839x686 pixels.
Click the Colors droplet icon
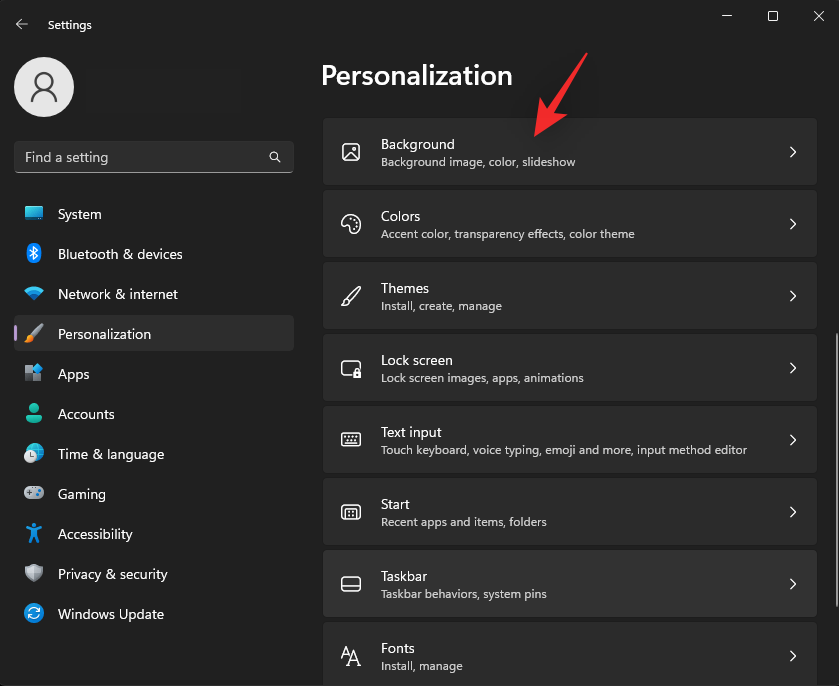[351, 224]
